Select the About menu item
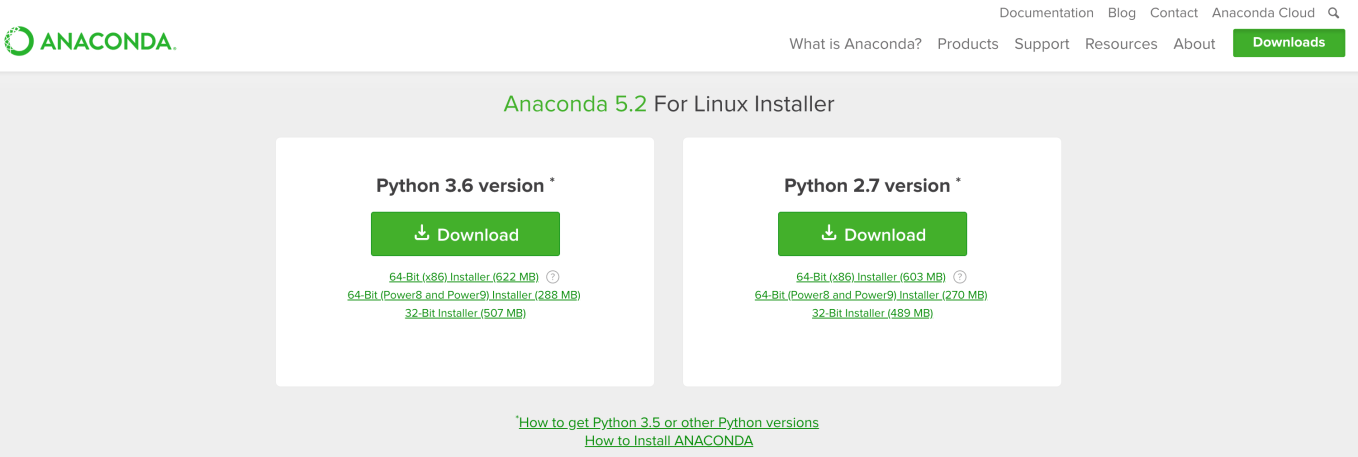 tap(1194, 44)
